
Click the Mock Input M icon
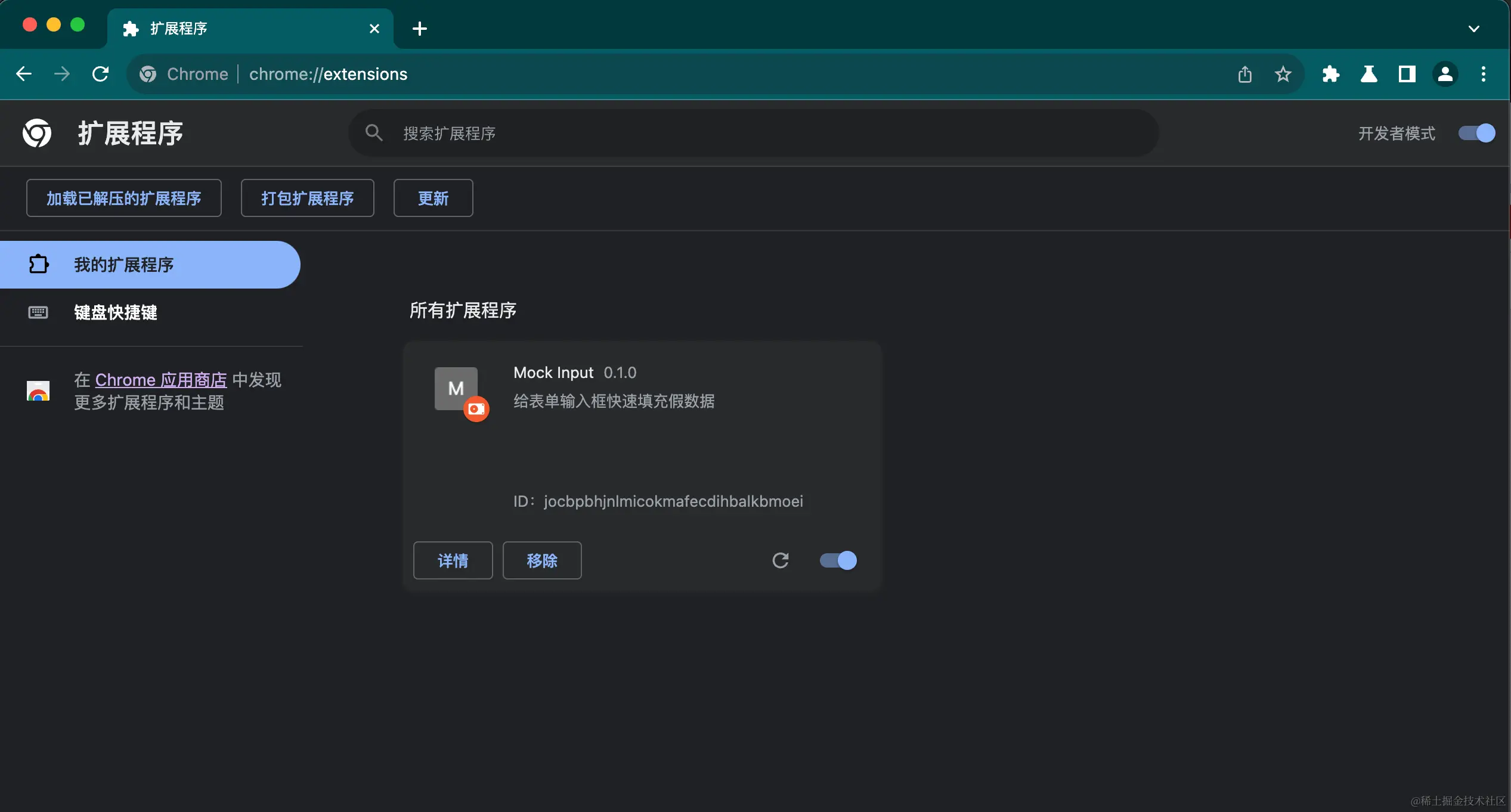pyautogui.click(x=456, y=388)
